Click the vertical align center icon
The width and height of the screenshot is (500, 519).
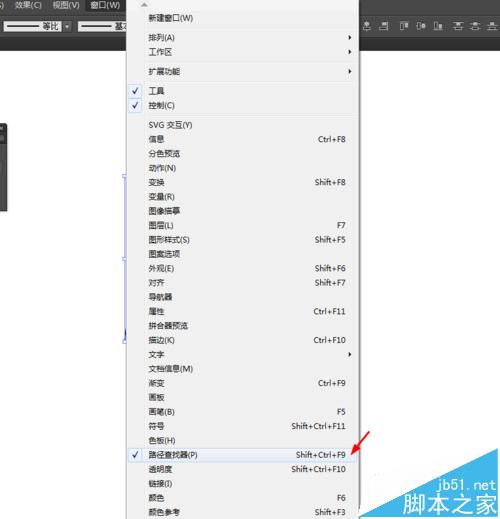click(x=421, y=26)
